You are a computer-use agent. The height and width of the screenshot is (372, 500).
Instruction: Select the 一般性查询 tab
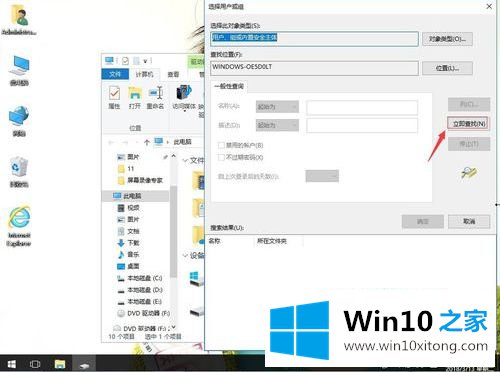pos(229,86)
